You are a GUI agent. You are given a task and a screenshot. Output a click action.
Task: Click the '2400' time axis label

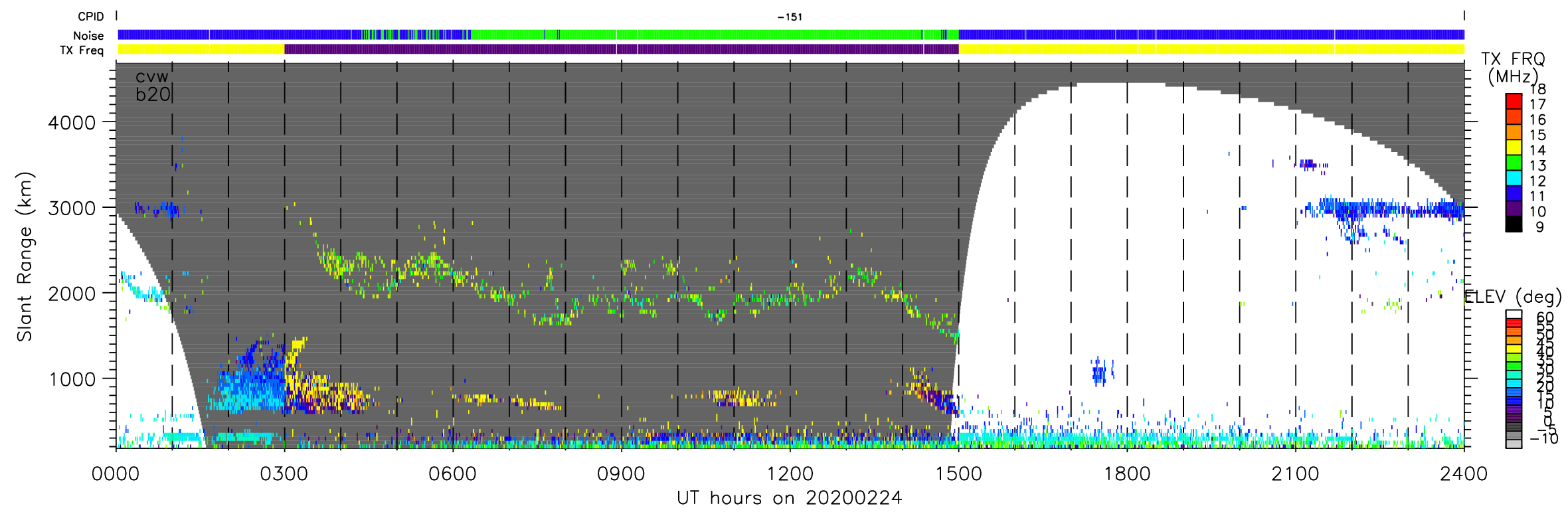point(1464,474)
